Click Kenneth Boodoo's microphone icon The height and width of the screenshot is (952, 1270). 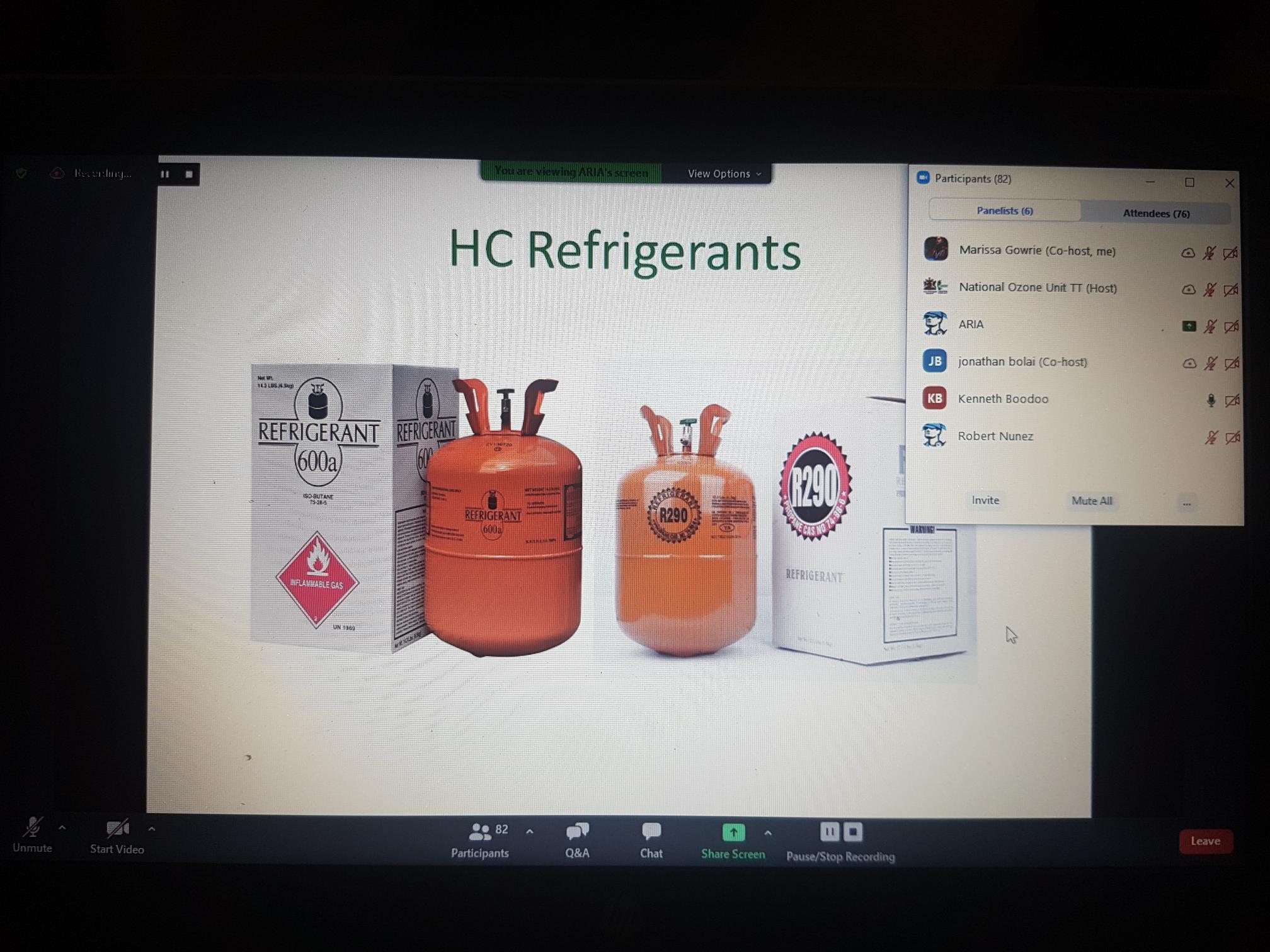click(1210, 400)
